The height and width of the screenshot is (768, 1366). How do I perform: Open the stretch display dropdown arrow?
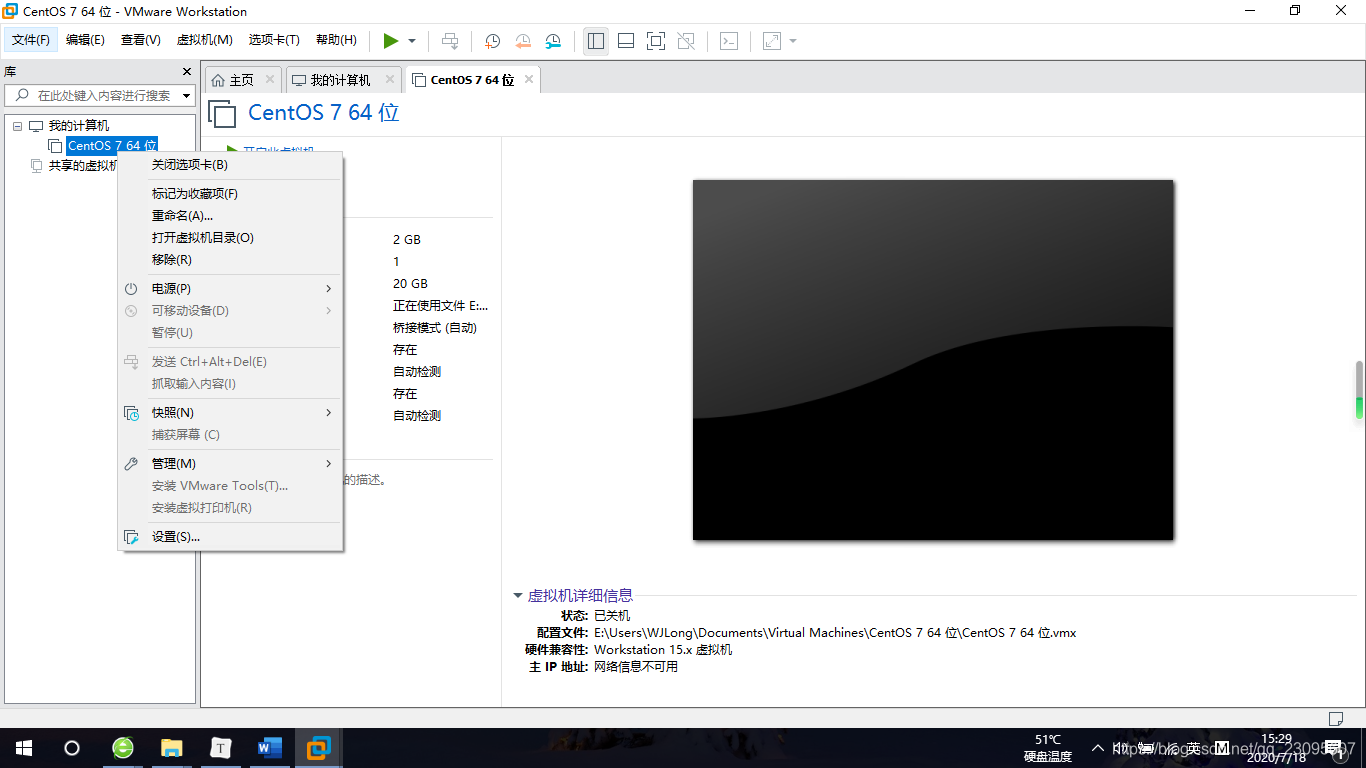click(793, 41)
